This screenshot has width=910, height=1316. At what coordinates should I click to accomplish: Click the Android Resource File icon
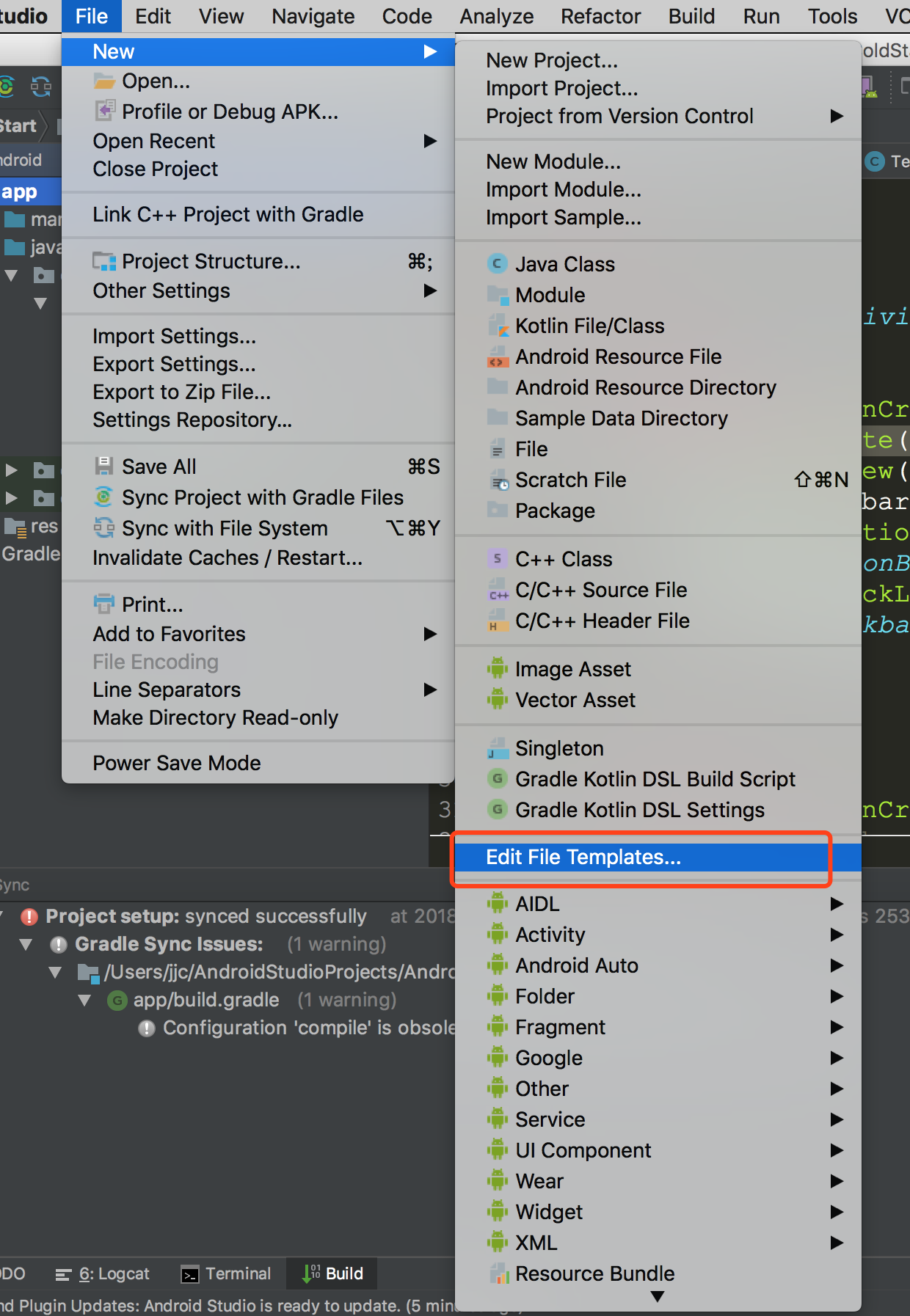coord(498,357)
